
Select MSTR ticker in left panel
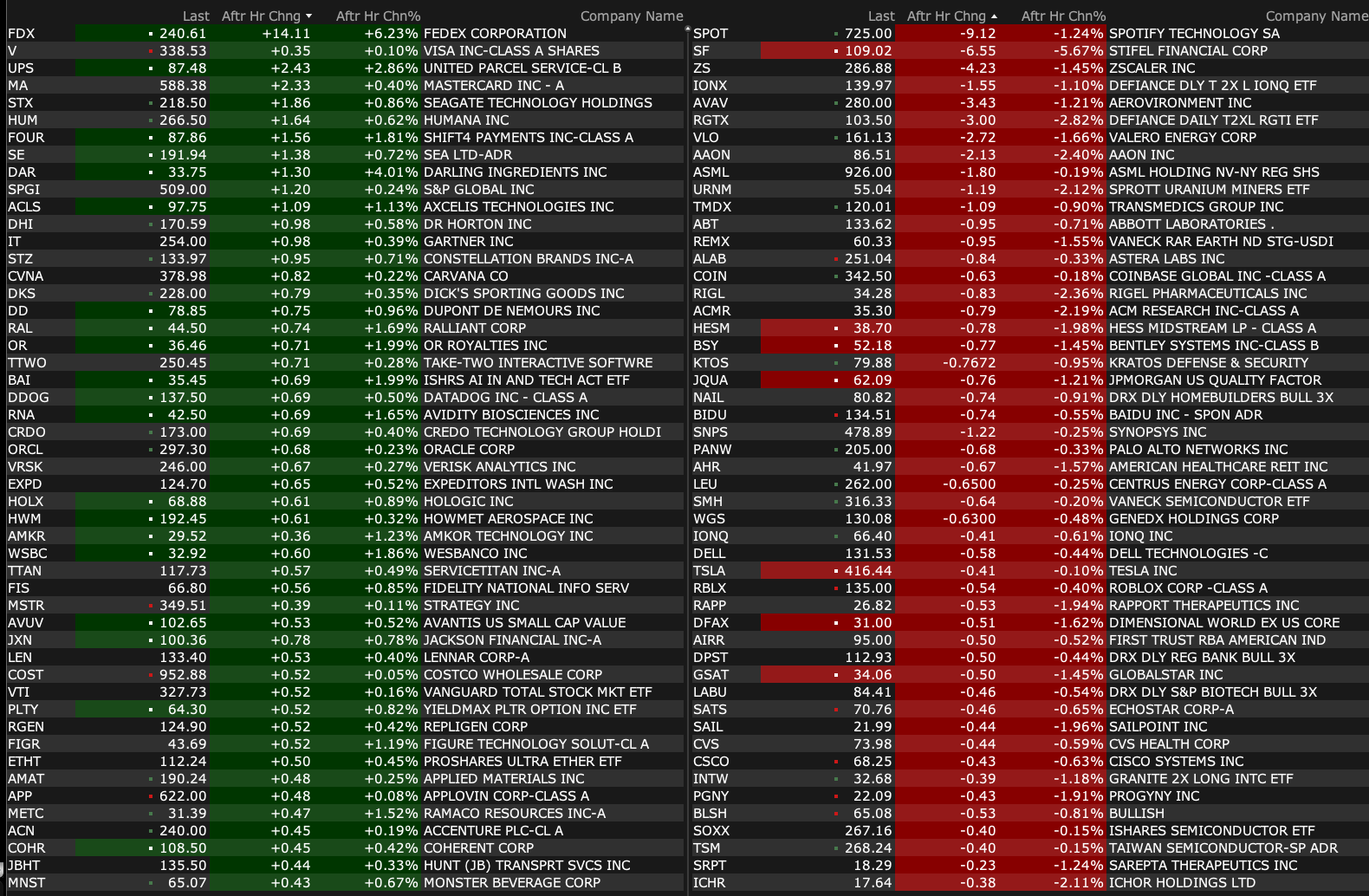[26, 606]
